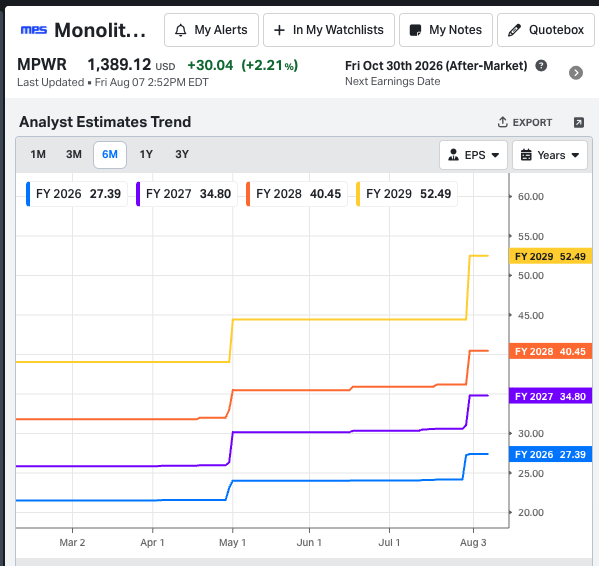Toggle the FY 2029 legend series
This screenshot has height=566, width=599.
[406, 194]
